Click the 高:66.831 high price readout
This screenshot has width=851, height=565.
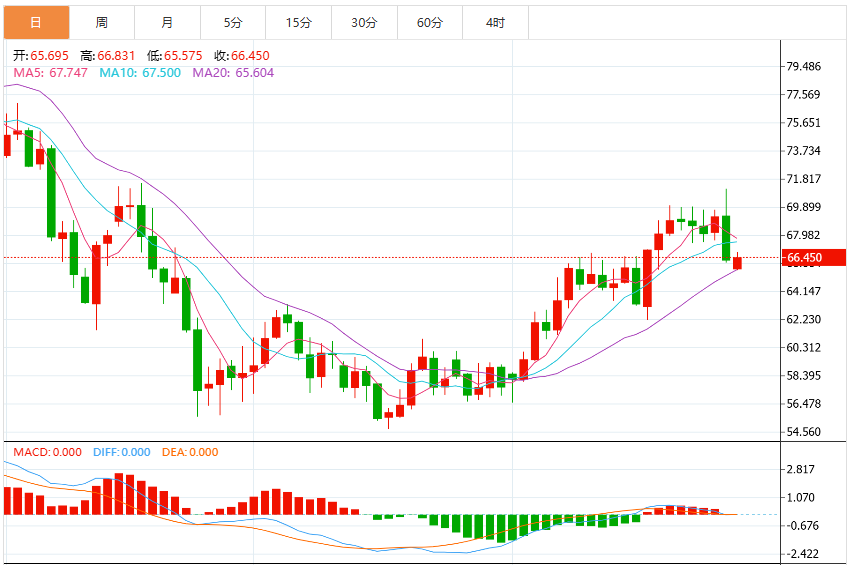click(x=107, y=55)
